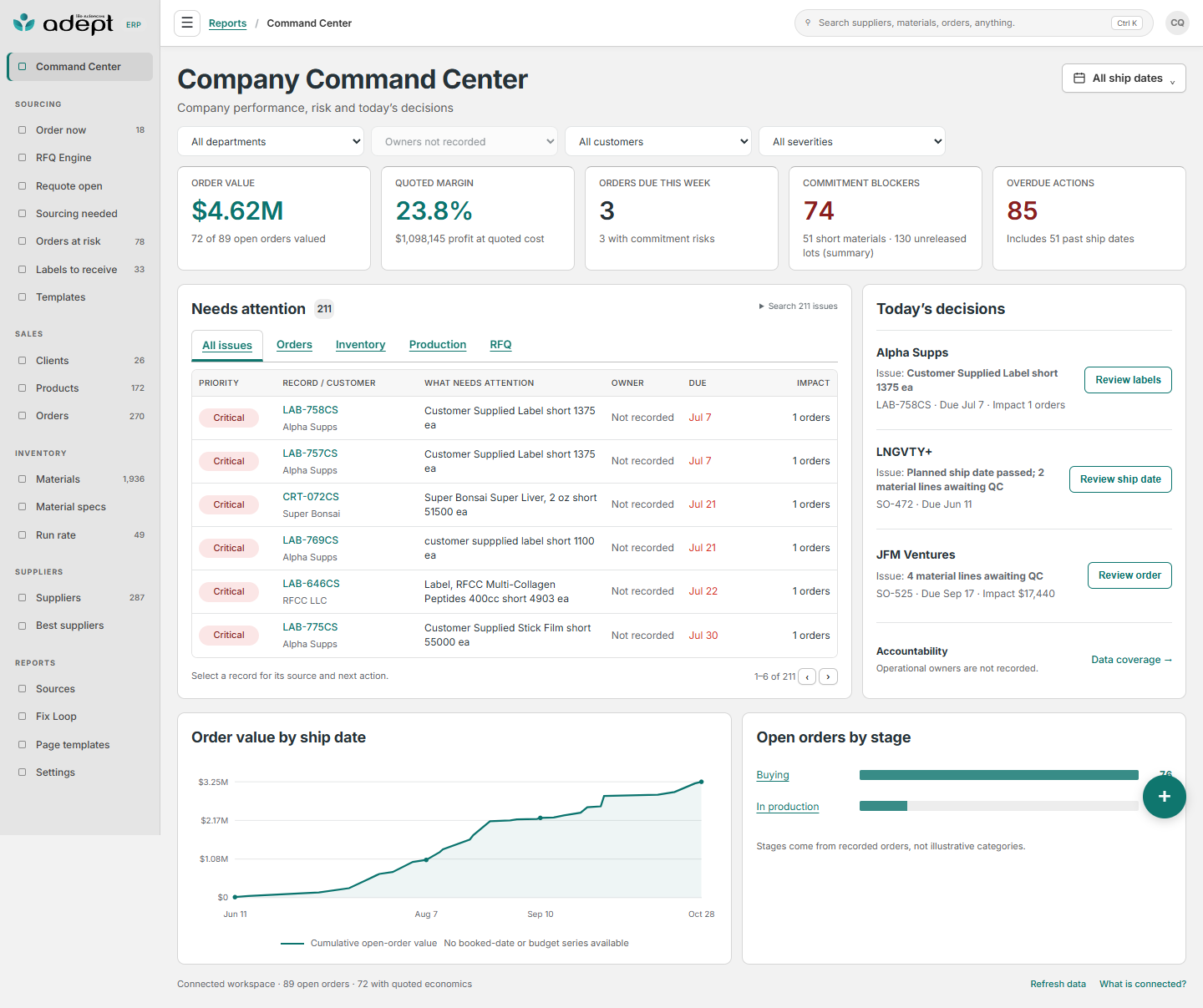
Task: Open record CRT-072CS
Action: 311,497
